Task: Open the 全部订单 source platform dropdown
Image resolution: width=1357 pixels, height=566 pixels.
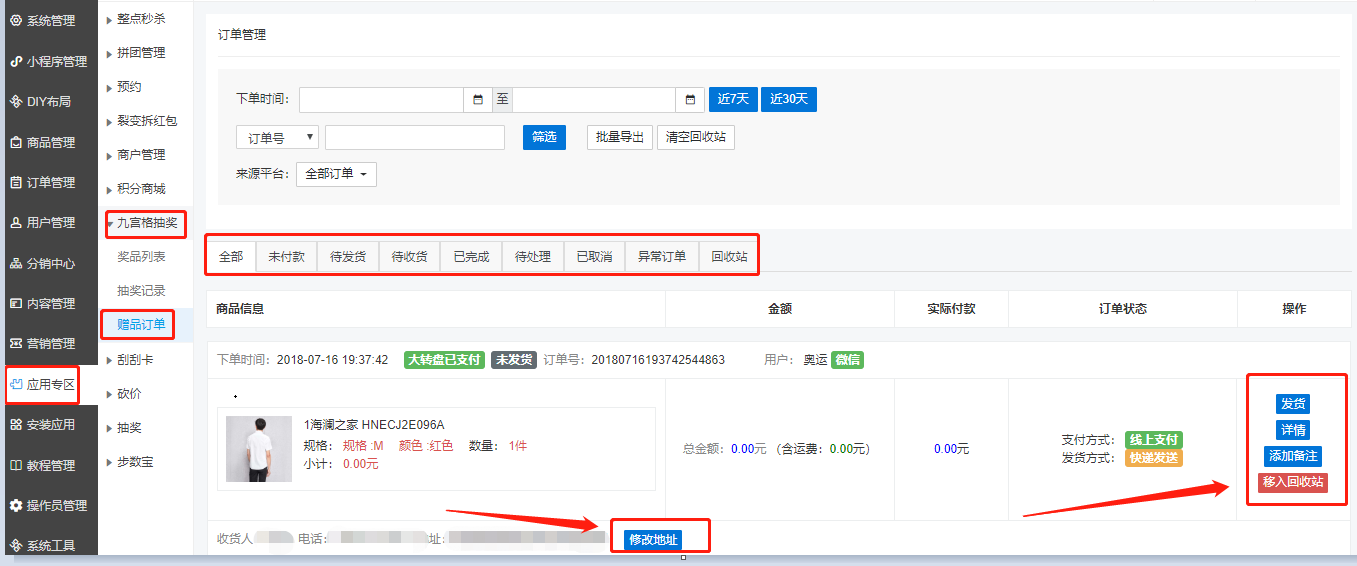Action: click(x=335, y=174)
